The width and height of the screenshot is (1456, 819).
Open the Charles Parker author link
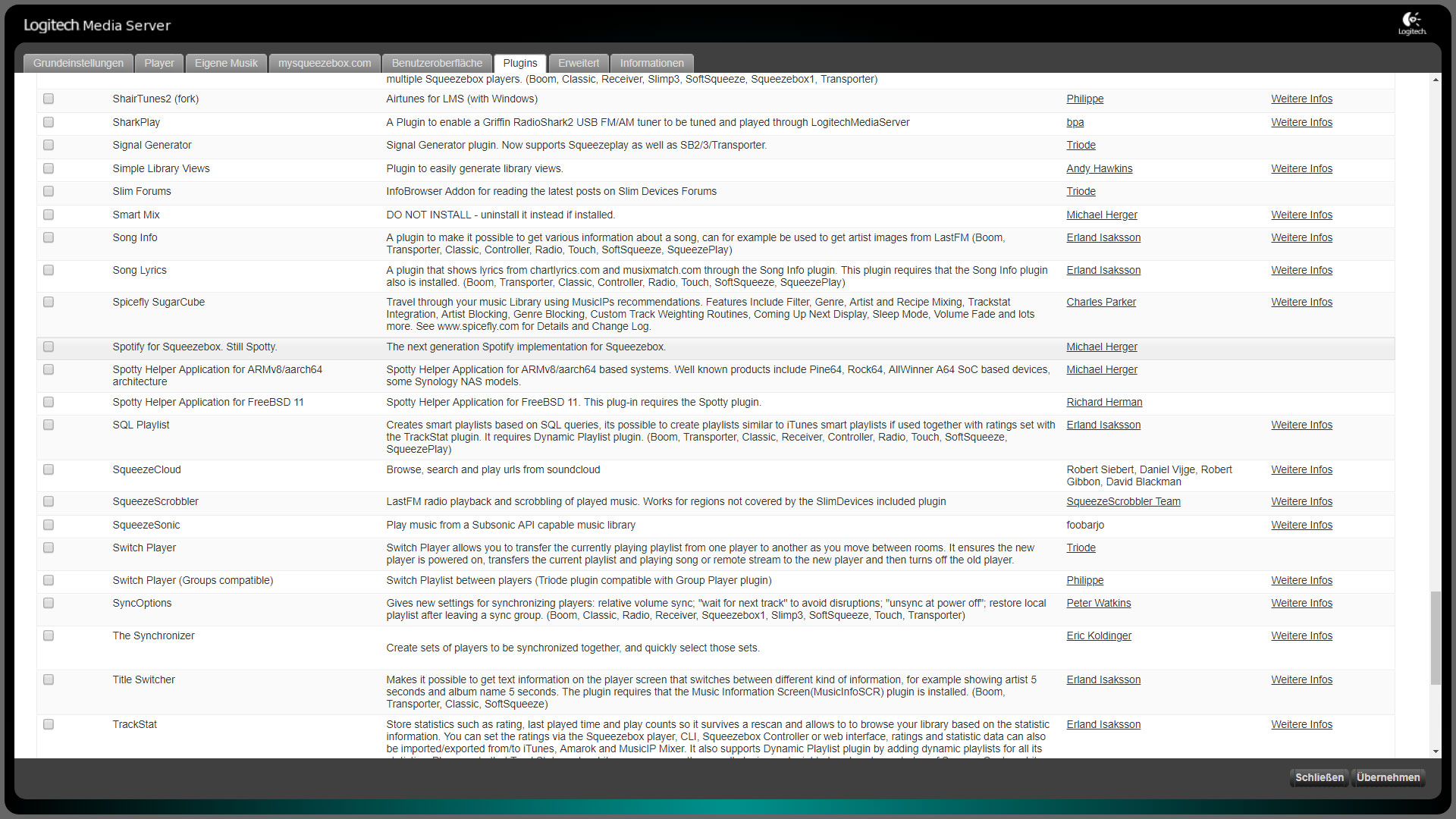point(1100,302)
